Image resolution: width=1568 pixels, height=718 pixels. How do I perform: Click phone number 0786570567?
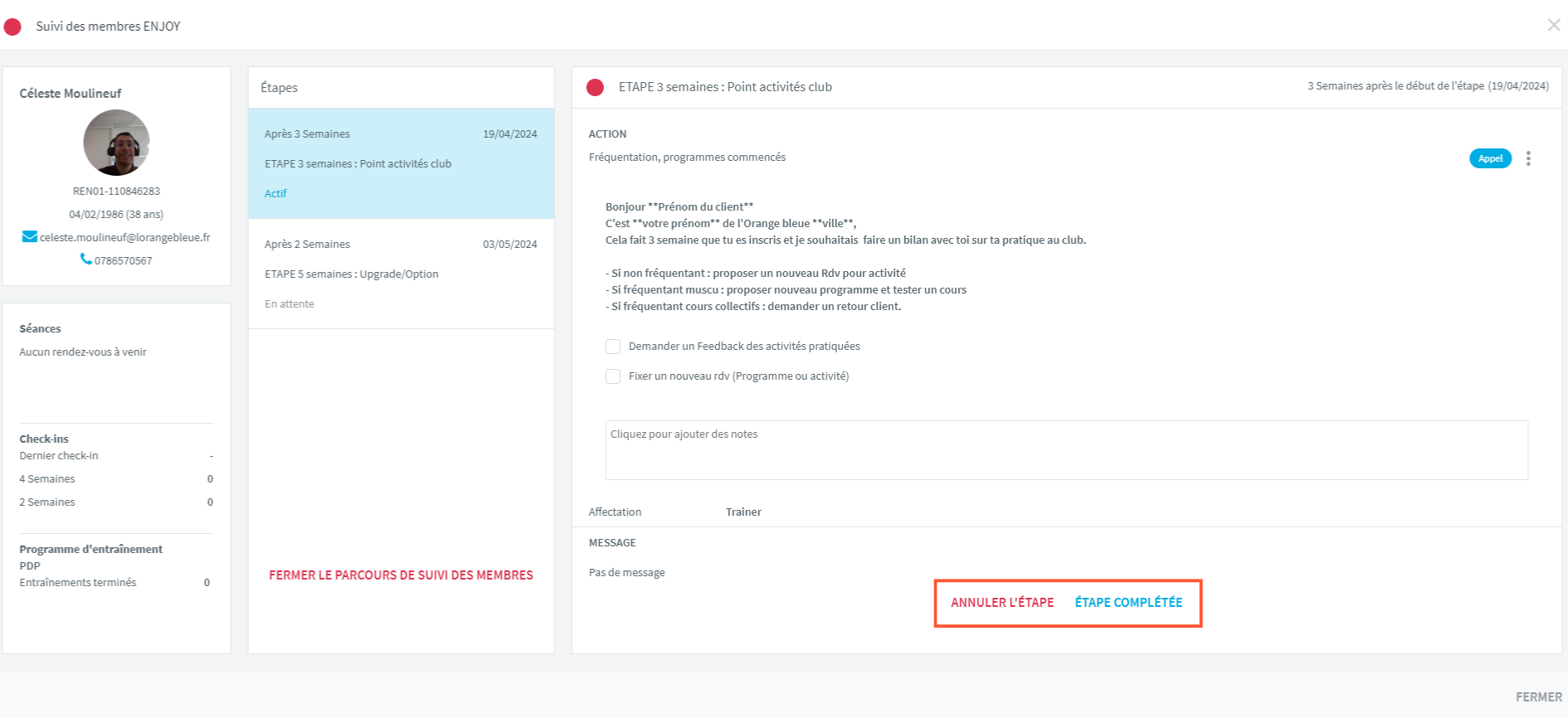click(123, 260)
